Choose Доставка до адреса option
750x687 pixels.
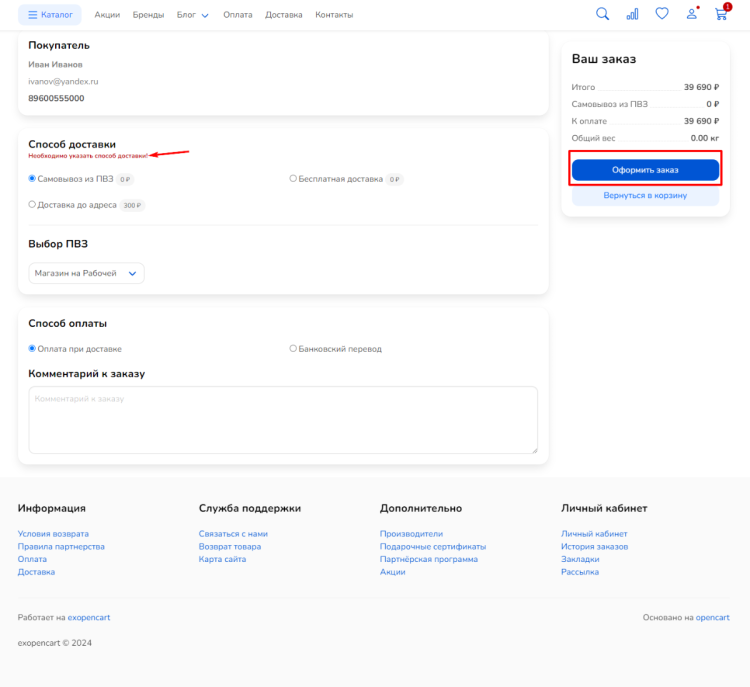coord(32,205)
